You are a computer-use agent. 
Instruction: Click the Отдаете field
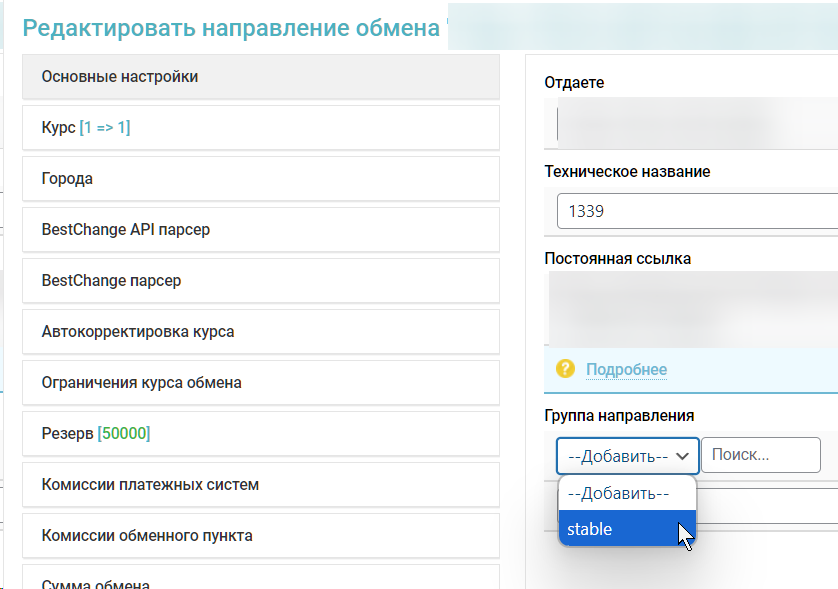696,124
